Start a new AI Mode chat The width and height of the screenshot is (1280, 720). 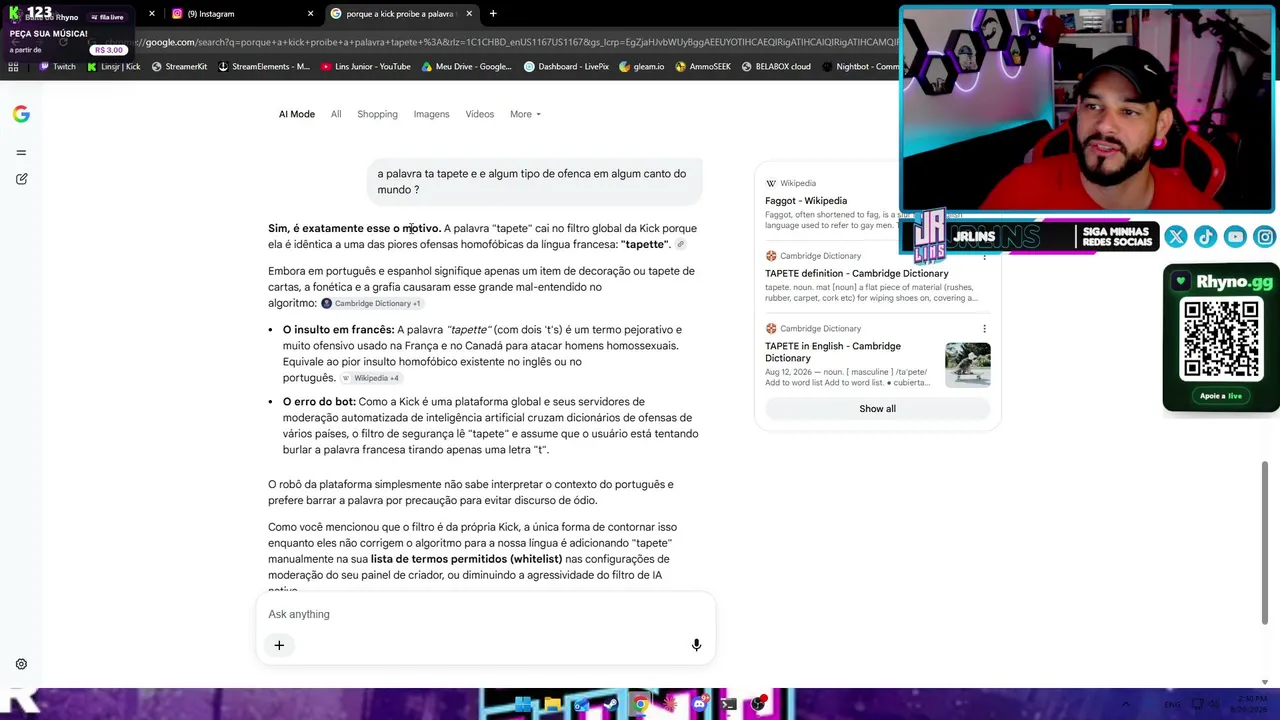pos(21,179)
